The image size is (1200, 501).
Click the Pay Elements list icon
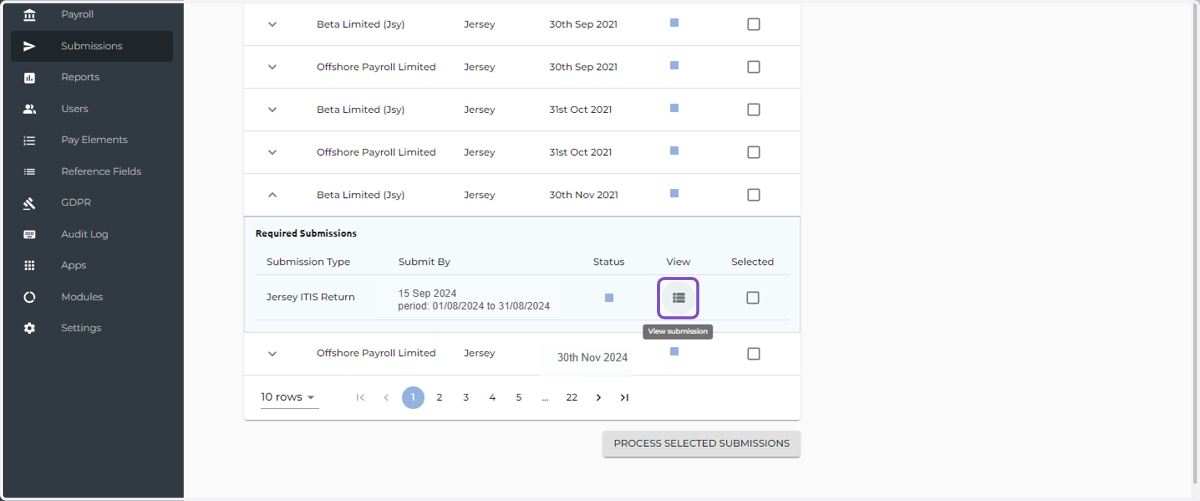click(29, 140)
